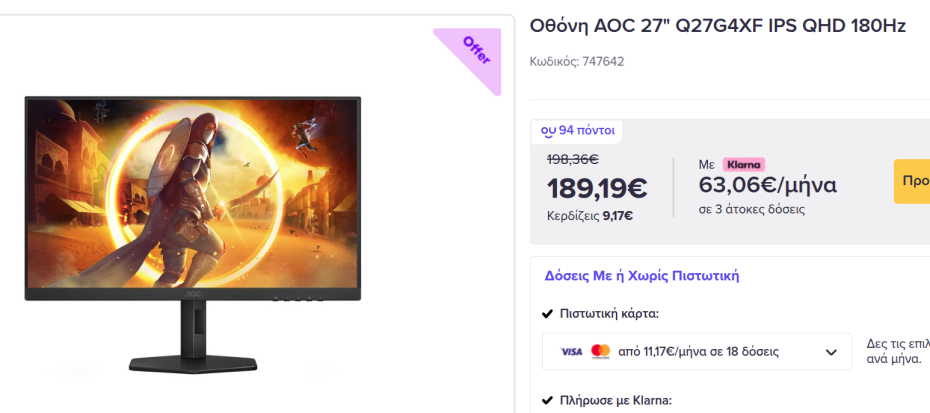Open the 11,17€/μήνα σε 18 δόσεις dropdown

[x=697, y=352]
